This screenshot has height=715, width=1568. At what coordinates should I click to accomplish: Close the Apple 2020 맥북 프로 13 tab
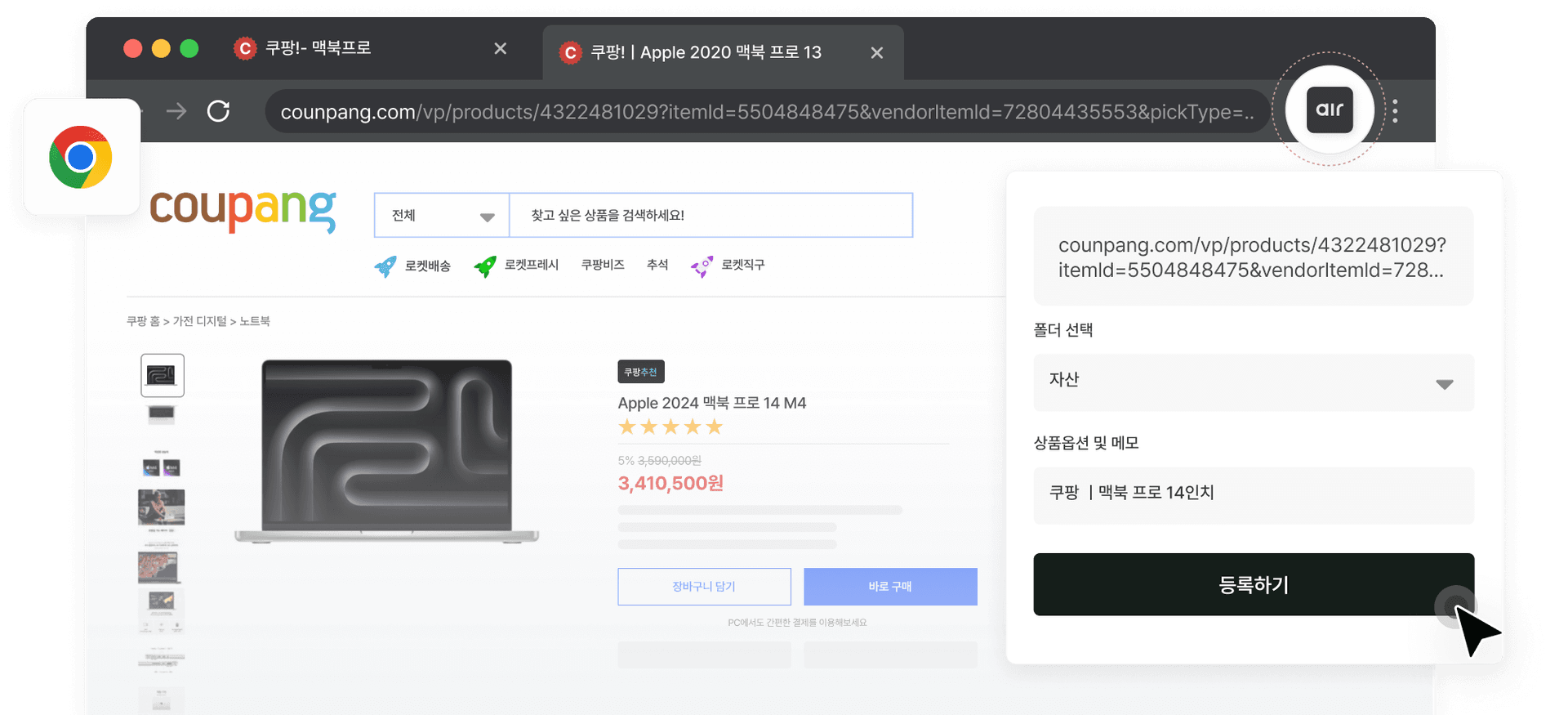pos(877,53)
